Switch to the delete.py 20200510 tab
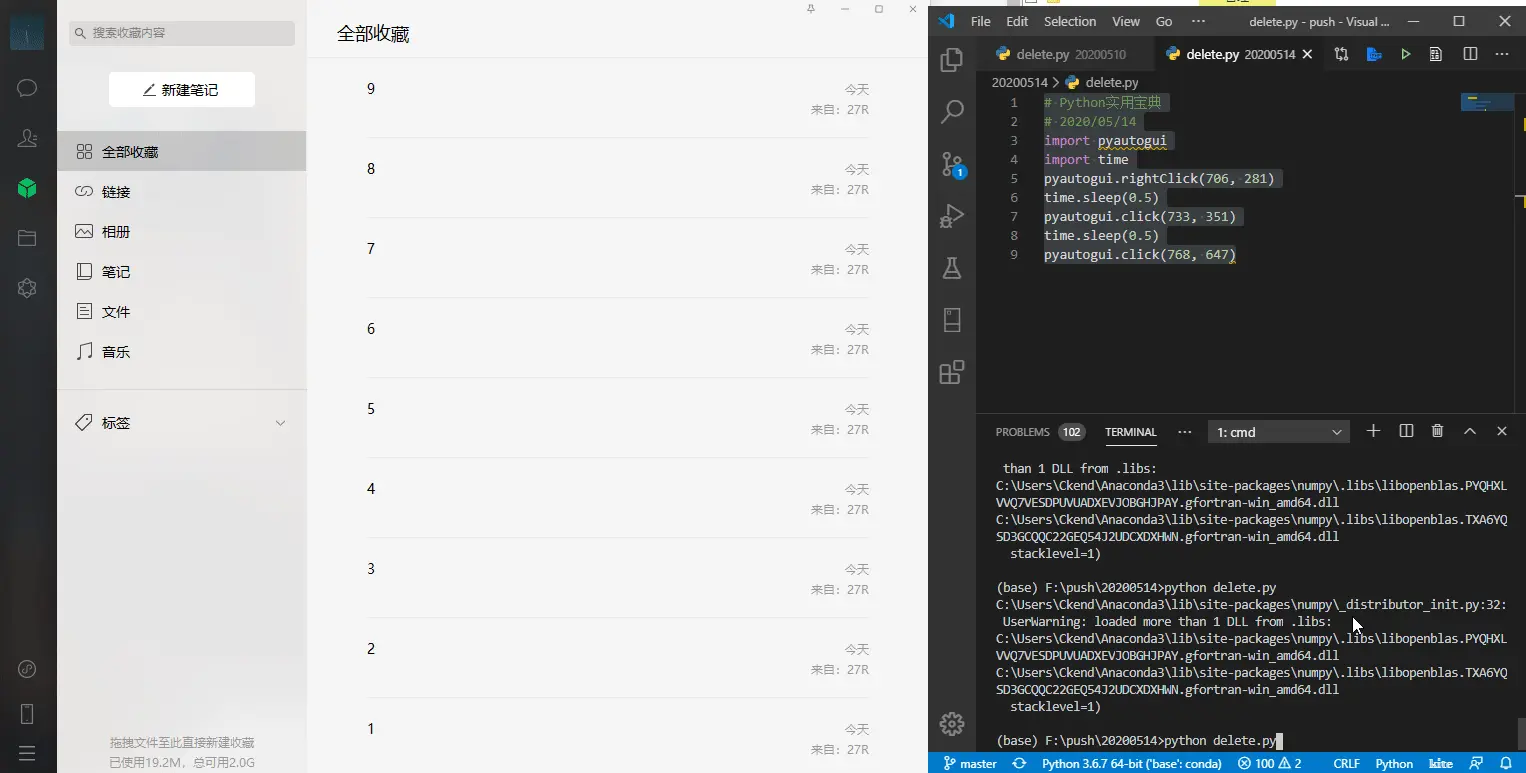This screenshot has width=1526, height=773. coord(1064,54)
